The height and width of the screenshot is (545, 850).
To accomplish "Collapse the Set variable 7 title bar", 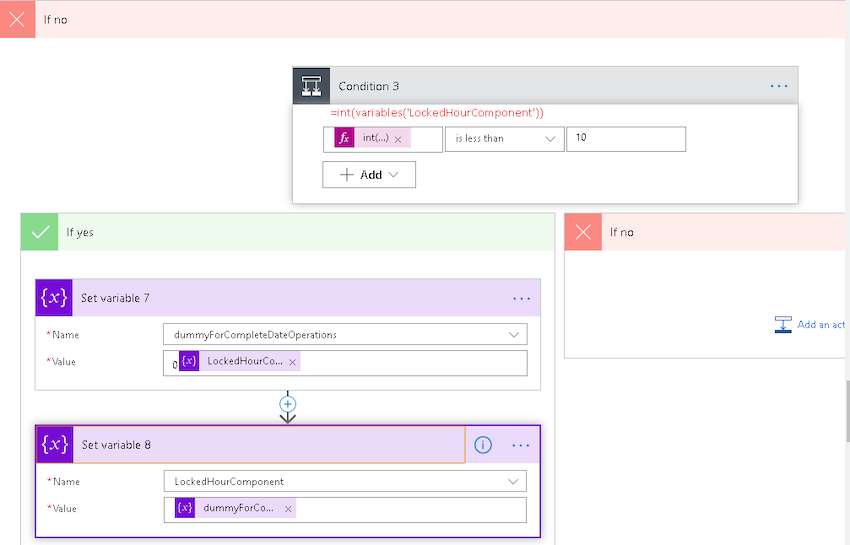I will (x=288, y=298).
